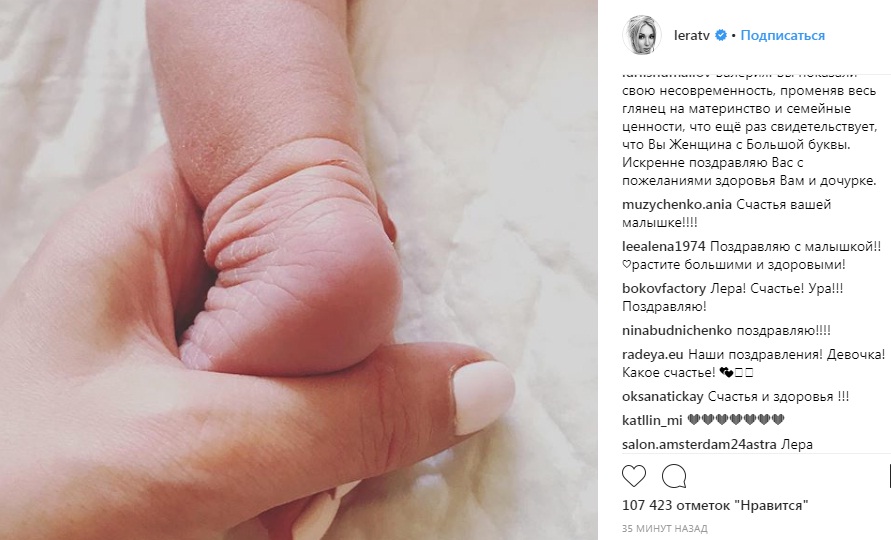Open katllin_mi commenter profile
891x540 pixels.
pyautogui.click(x=652, y=420)
